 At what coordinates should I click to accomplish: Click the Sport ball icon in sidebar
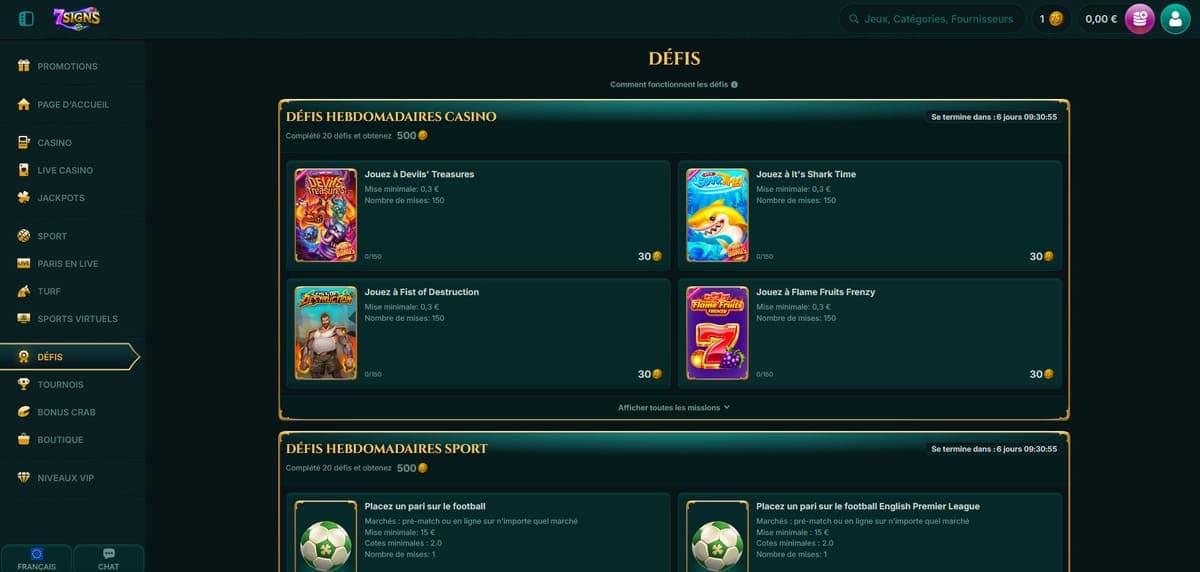[24, 236]
